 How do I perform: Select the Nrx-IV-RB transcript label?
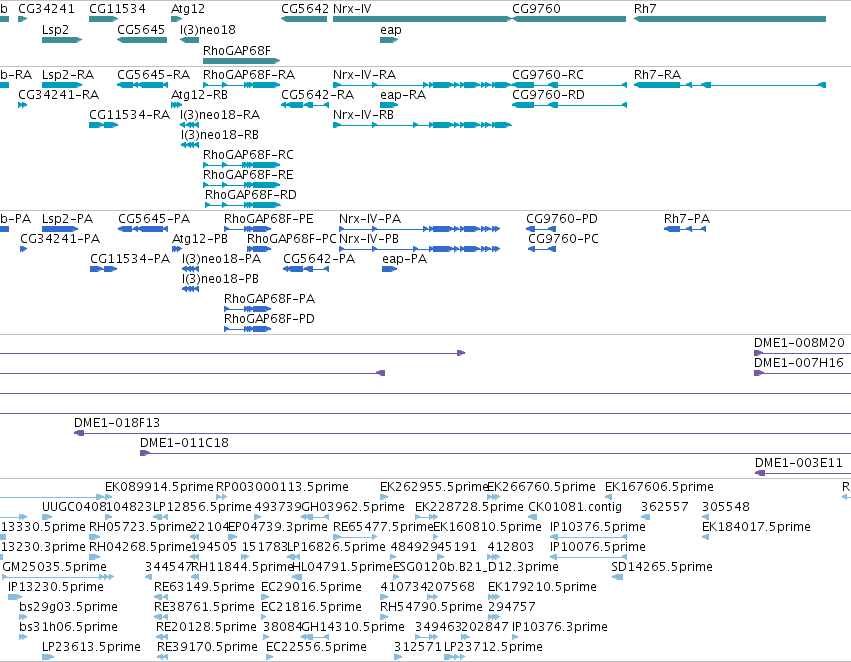click(x=363, y=115)
